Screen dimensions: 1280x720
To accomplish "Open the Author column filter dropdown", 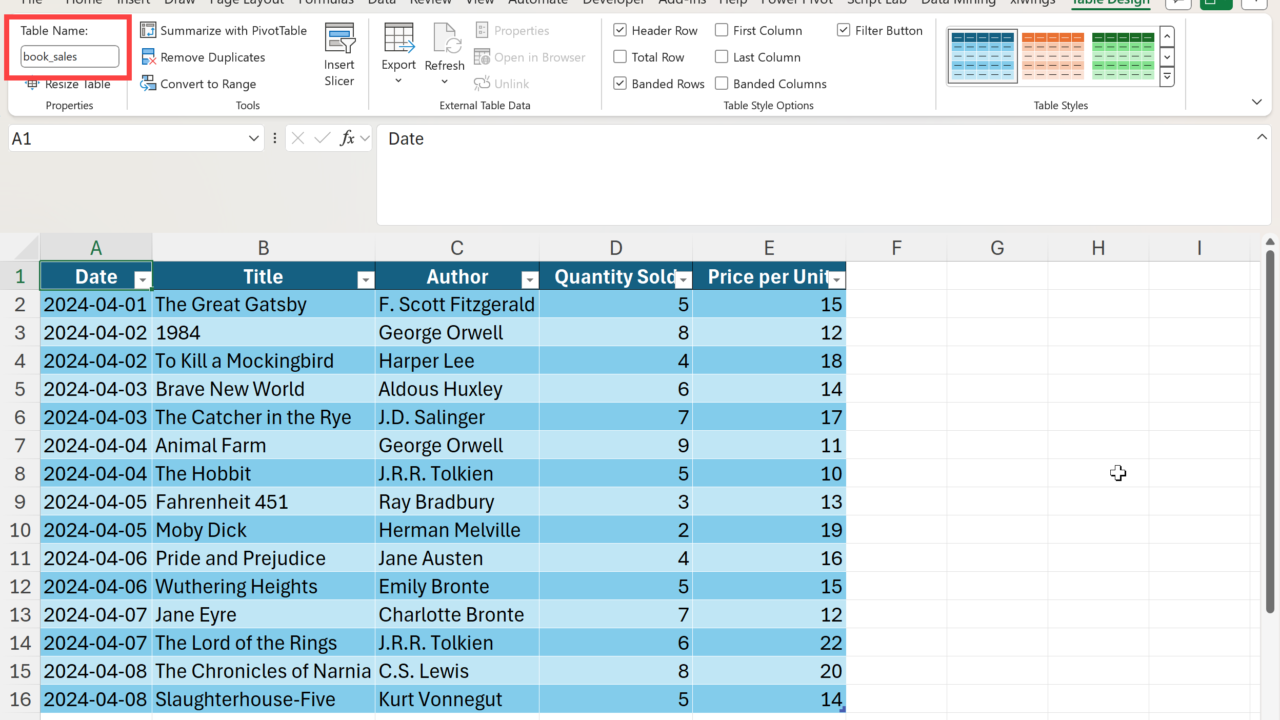I will click(530, 280).
